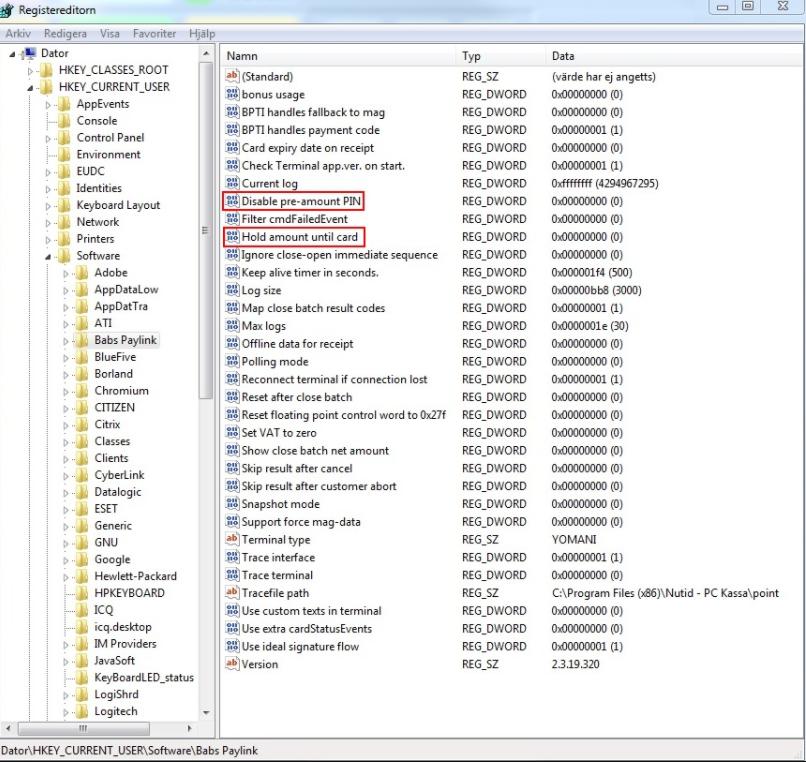Click the DWORD icon next to Hold amount until card
This screenshot has height=762, width=806.
click(x=233, y=237)
